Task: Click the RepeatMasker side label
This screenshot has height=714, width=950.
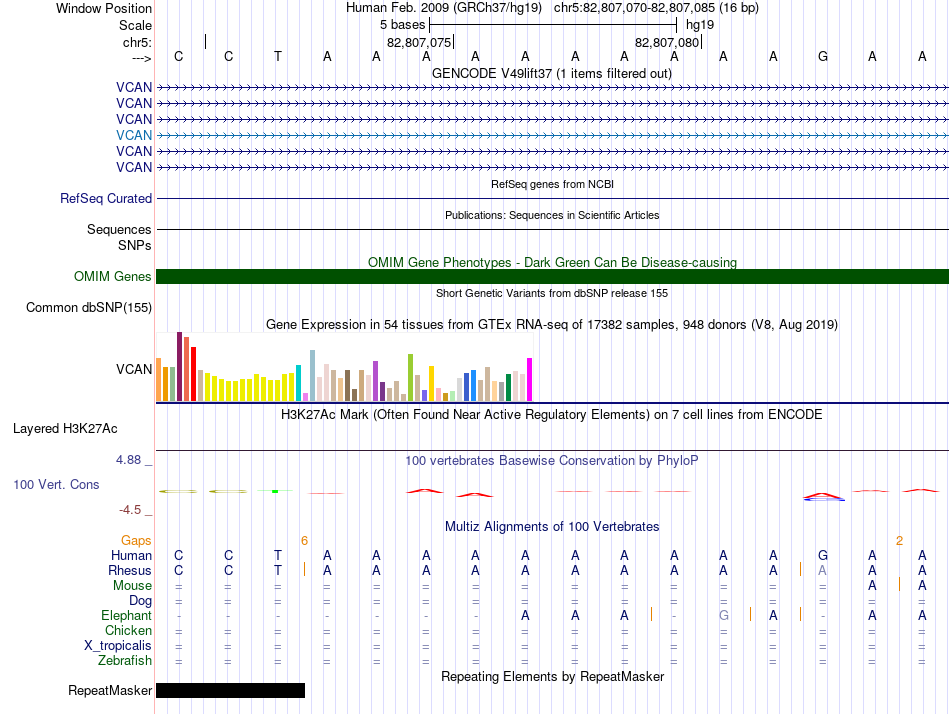Action: coord(110,690)
